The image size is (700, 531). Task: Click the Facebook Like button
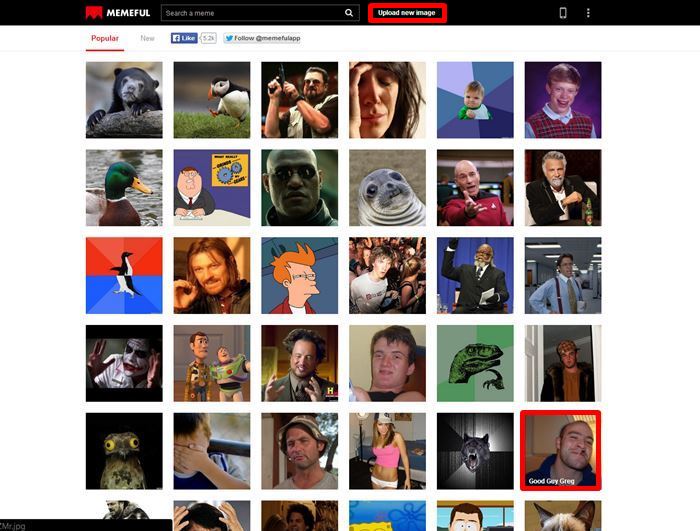[184, 38]
